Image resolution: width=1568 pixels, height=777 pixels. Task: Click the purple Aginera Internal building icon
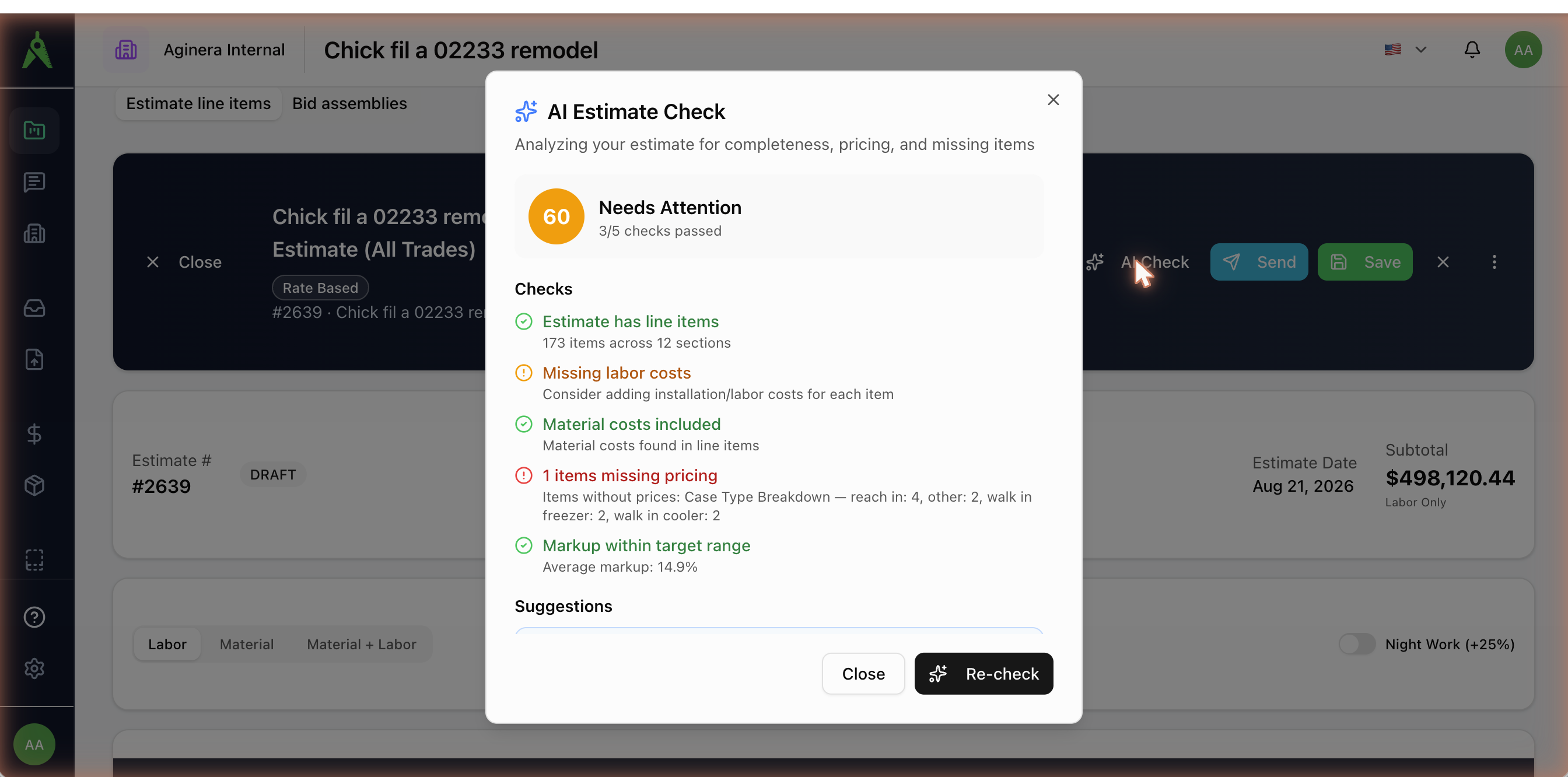pyautogui.click(x=126, y=50)
